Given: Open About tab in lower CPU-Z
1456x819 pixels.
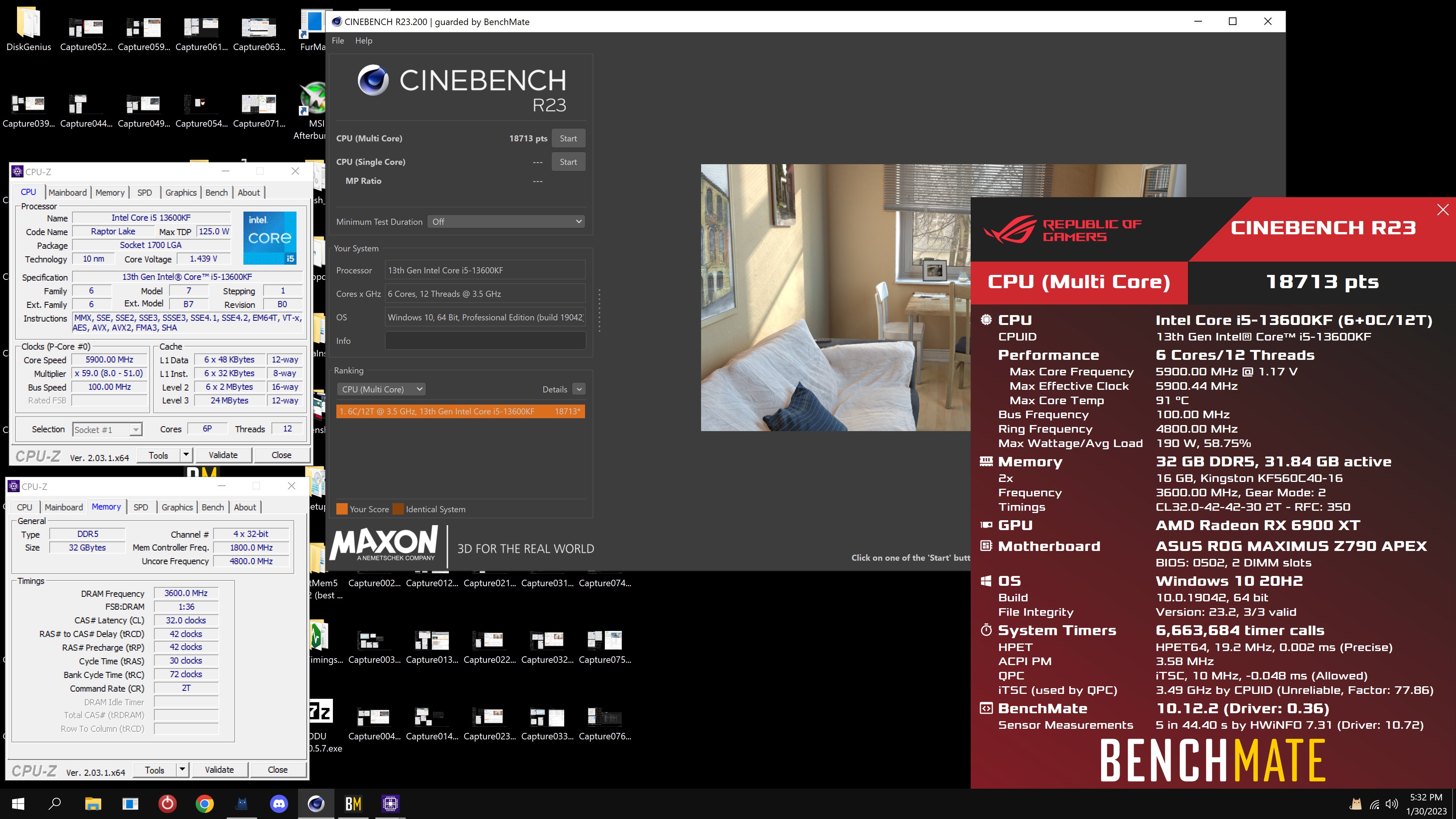Looking at the screenshot, I should (x=245, y=507).
